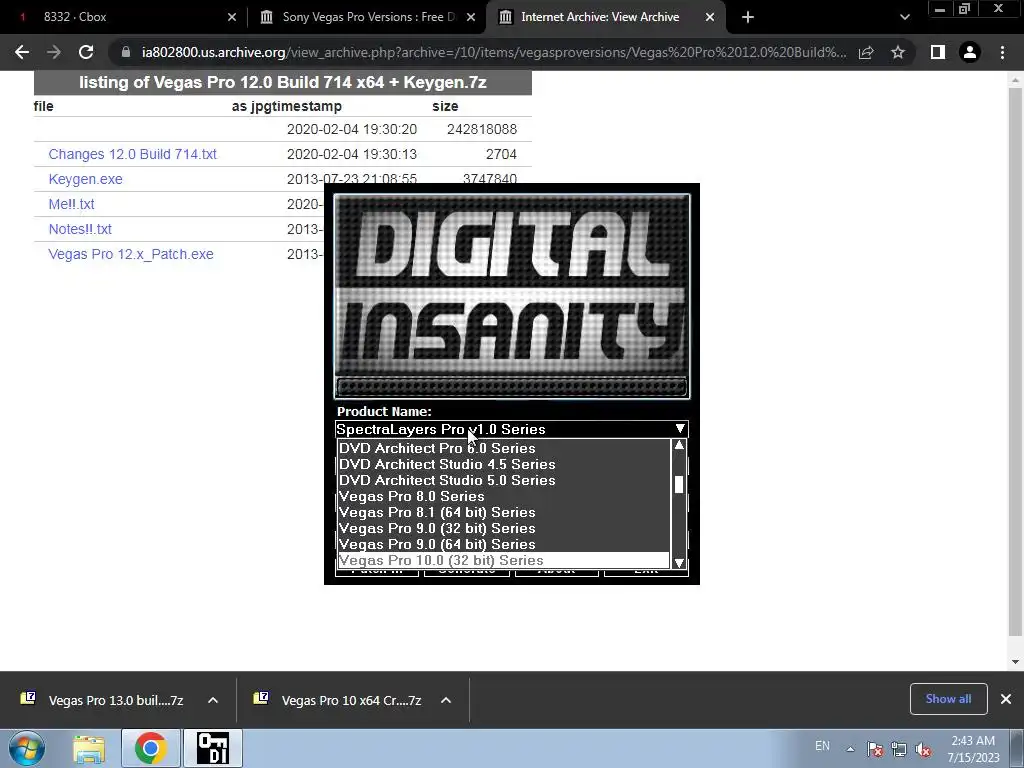The width and height of the screenshot is (1024, 768).
Task: Open the Windows Start menu orb
Action: (x=26, y=748)
